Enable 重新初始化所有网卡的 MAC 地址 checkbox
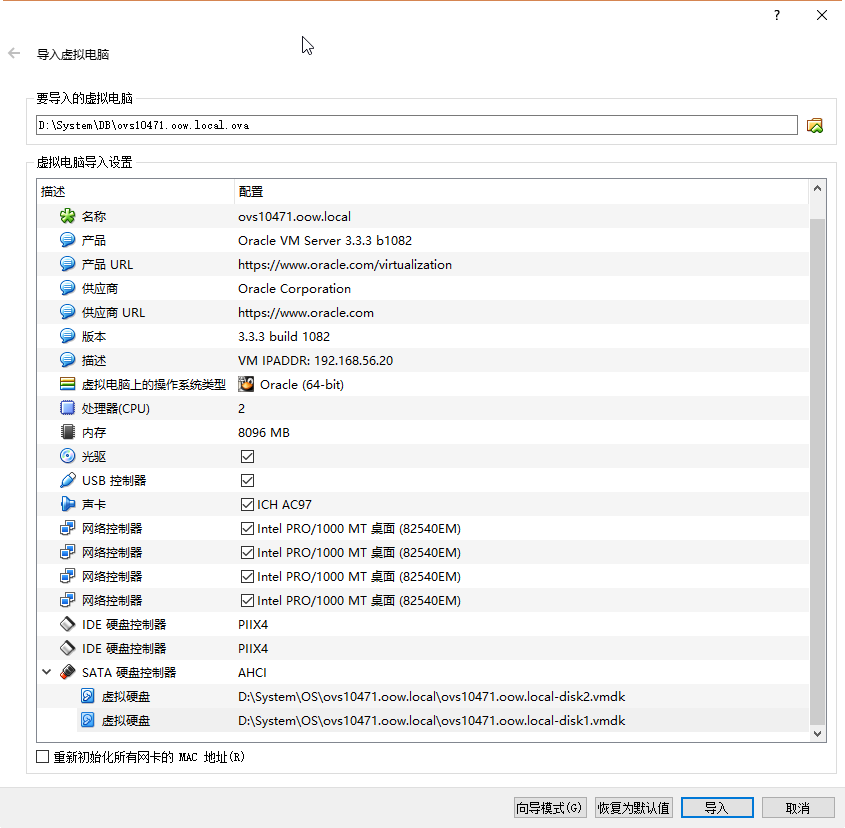Screen dimensions: 845x828 pyautogui.click(x=43, y=757)
